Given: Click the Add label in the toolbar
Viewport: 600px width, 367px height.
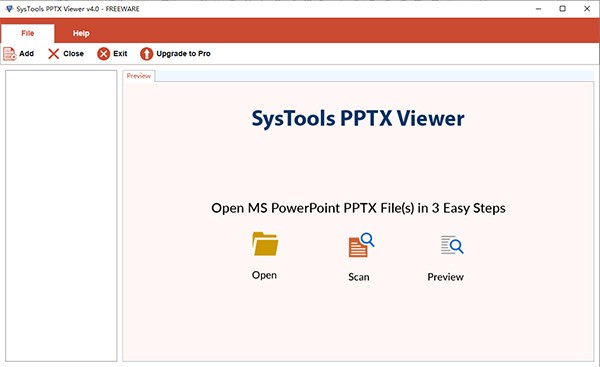Looking at the screenshot, I should (26, 54).
